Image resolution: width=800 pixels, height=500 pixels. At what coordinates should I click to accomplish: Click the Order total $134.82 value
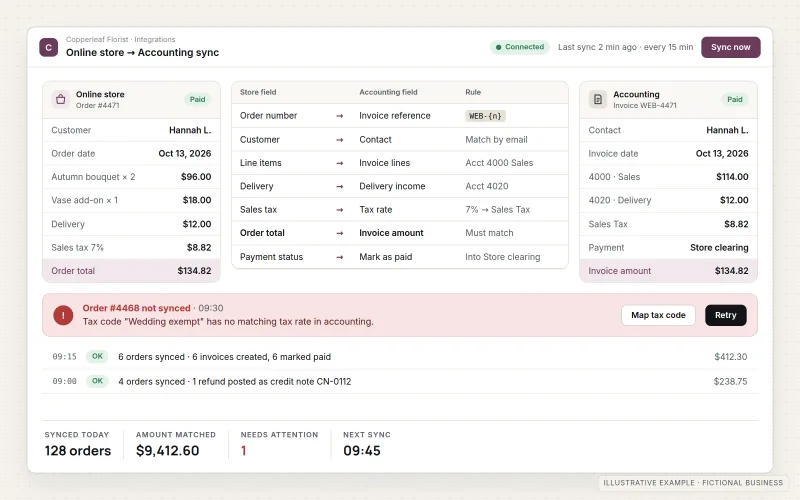[194, 271]
